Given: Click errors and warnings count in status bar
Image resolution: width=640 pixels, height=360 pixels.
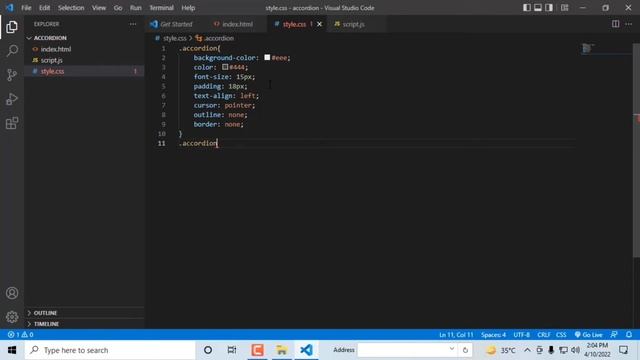Looking at the screenshot, I should [20, 335].
